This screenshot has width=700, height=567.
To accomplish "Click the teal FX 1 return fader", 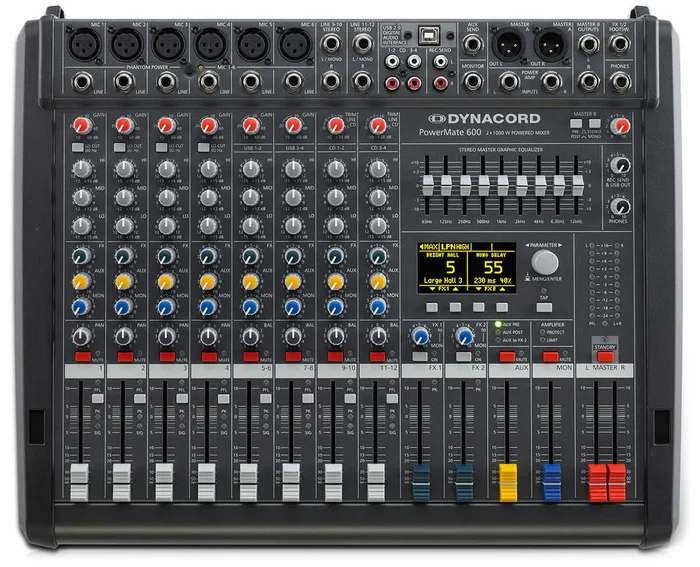I will pos(421,483).
